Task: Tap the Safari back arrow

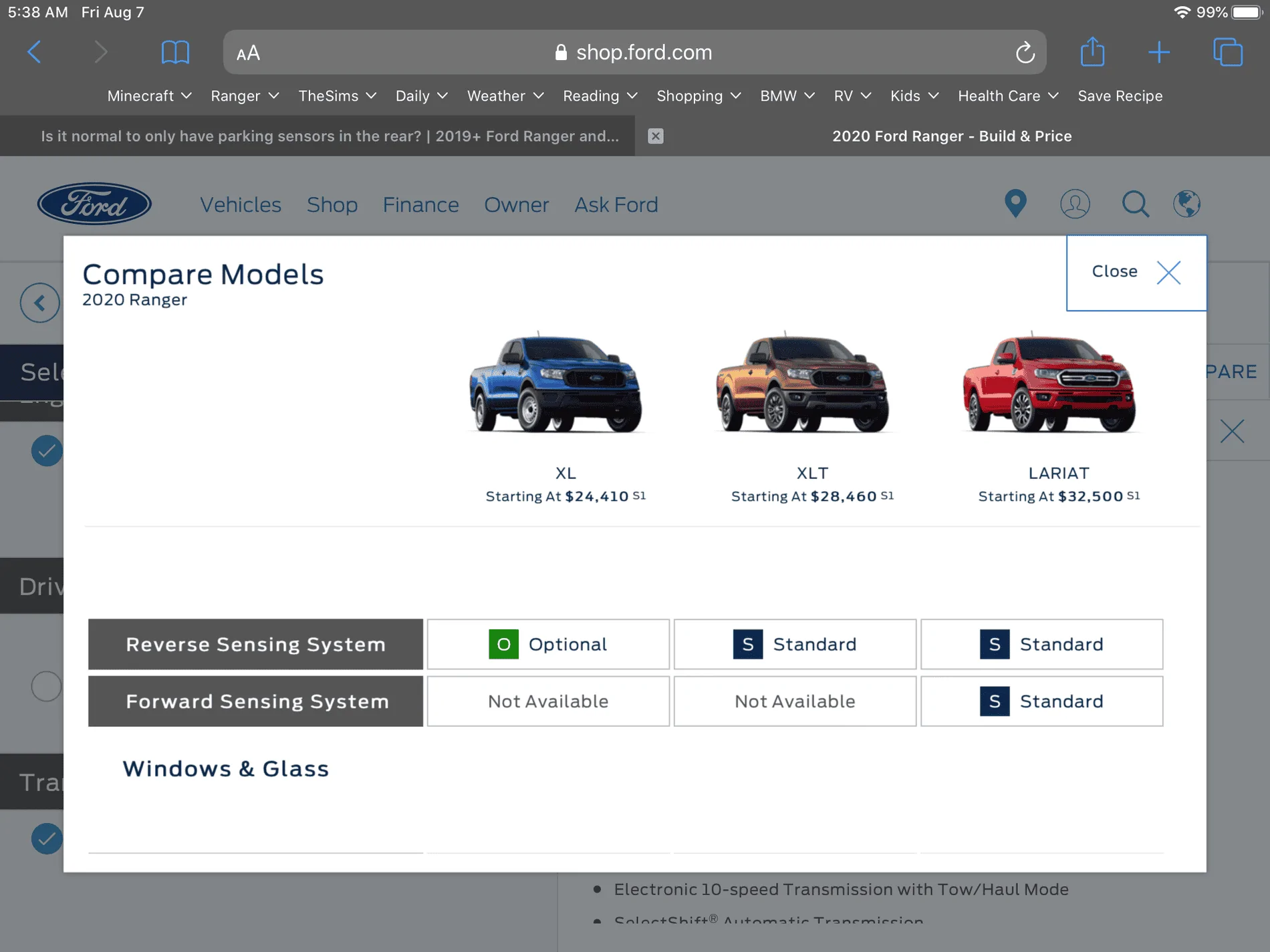Action: (x=35, y=52)
